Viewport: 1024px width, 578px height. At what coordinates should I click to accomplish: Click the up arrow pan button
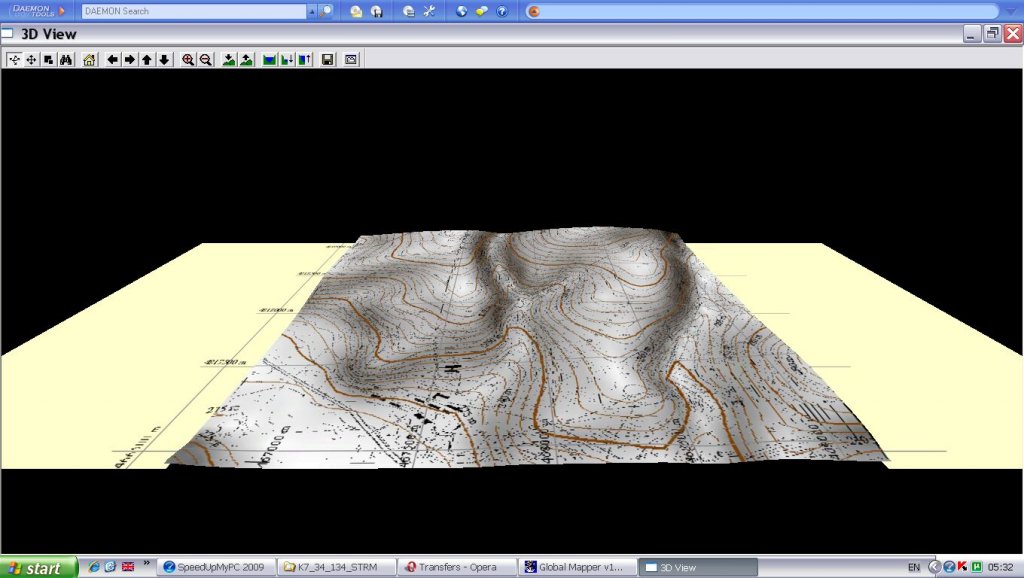click(x=147, y=60)
